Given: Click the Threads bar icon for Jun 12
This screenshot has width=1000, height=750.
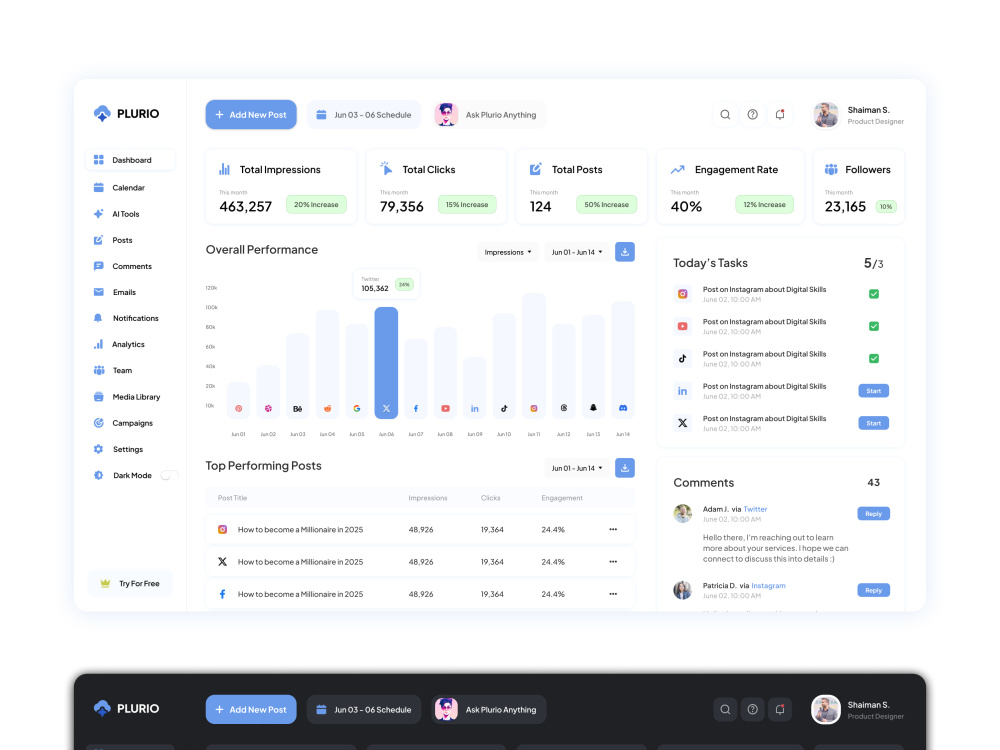Looking at the screenshot, I should click(x=564, y=408).
